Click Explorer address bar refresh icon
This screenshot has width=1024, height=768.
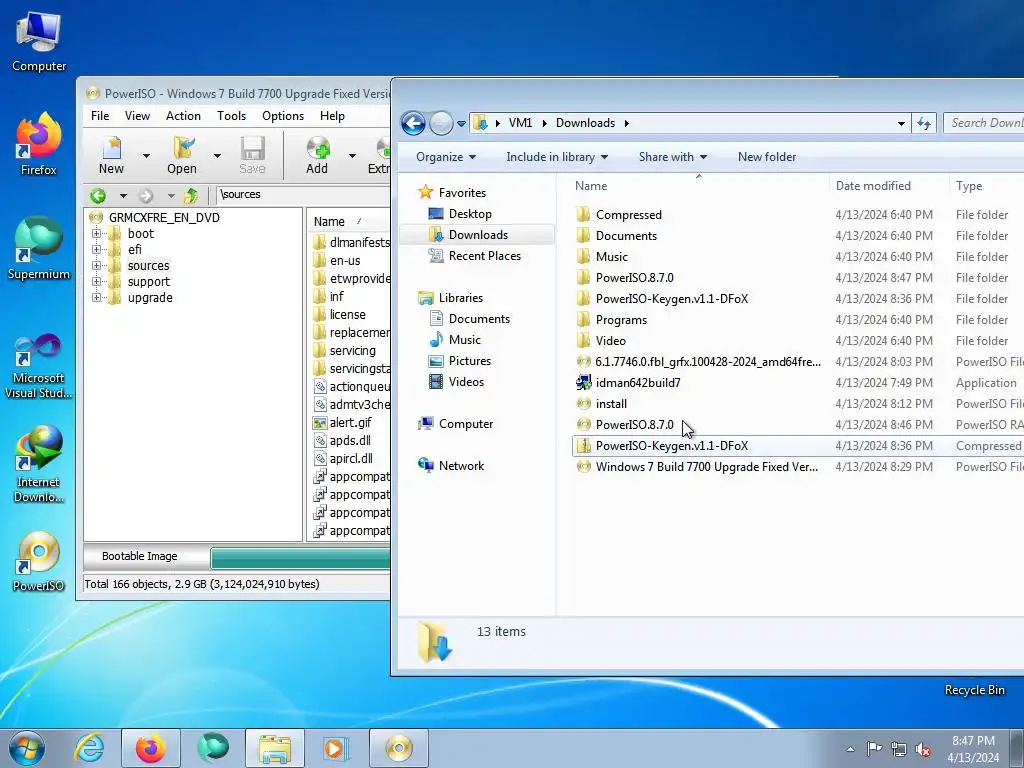(924, 123)
